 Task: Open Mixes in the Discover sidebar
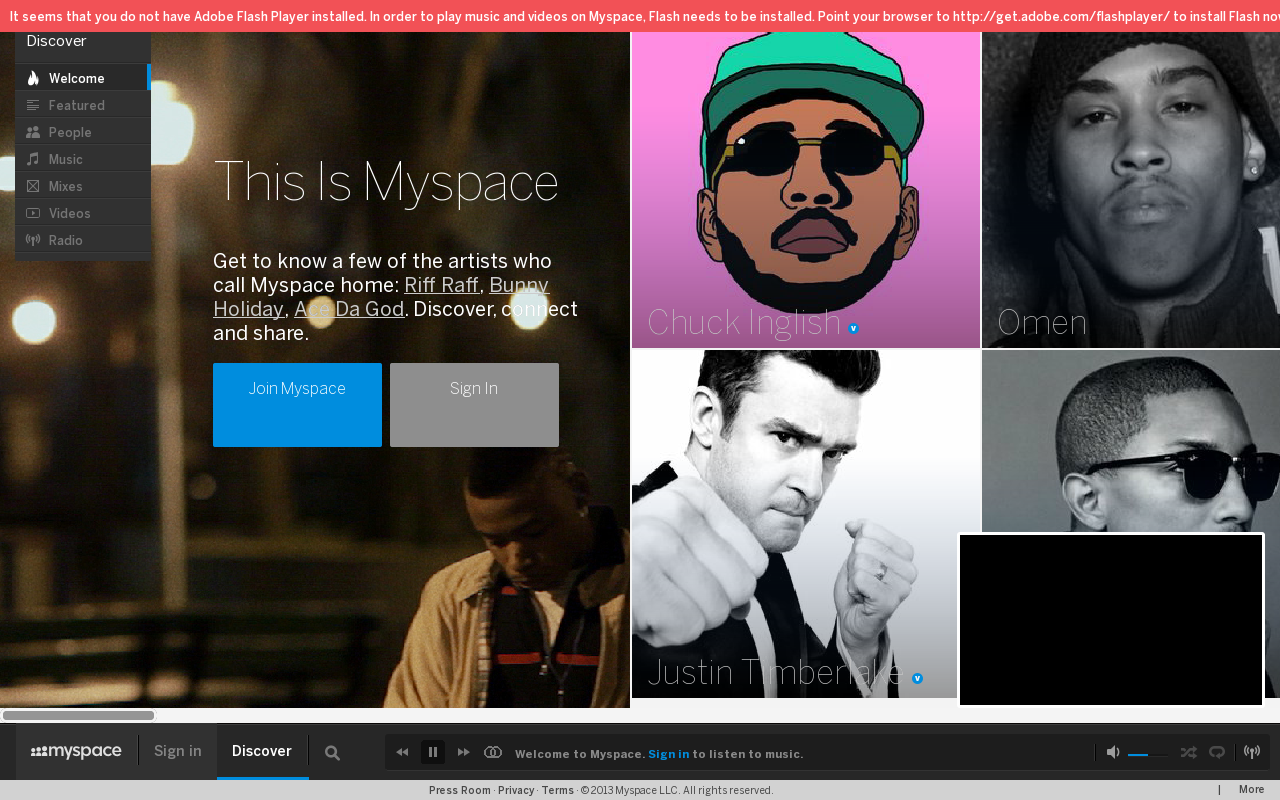83,186
